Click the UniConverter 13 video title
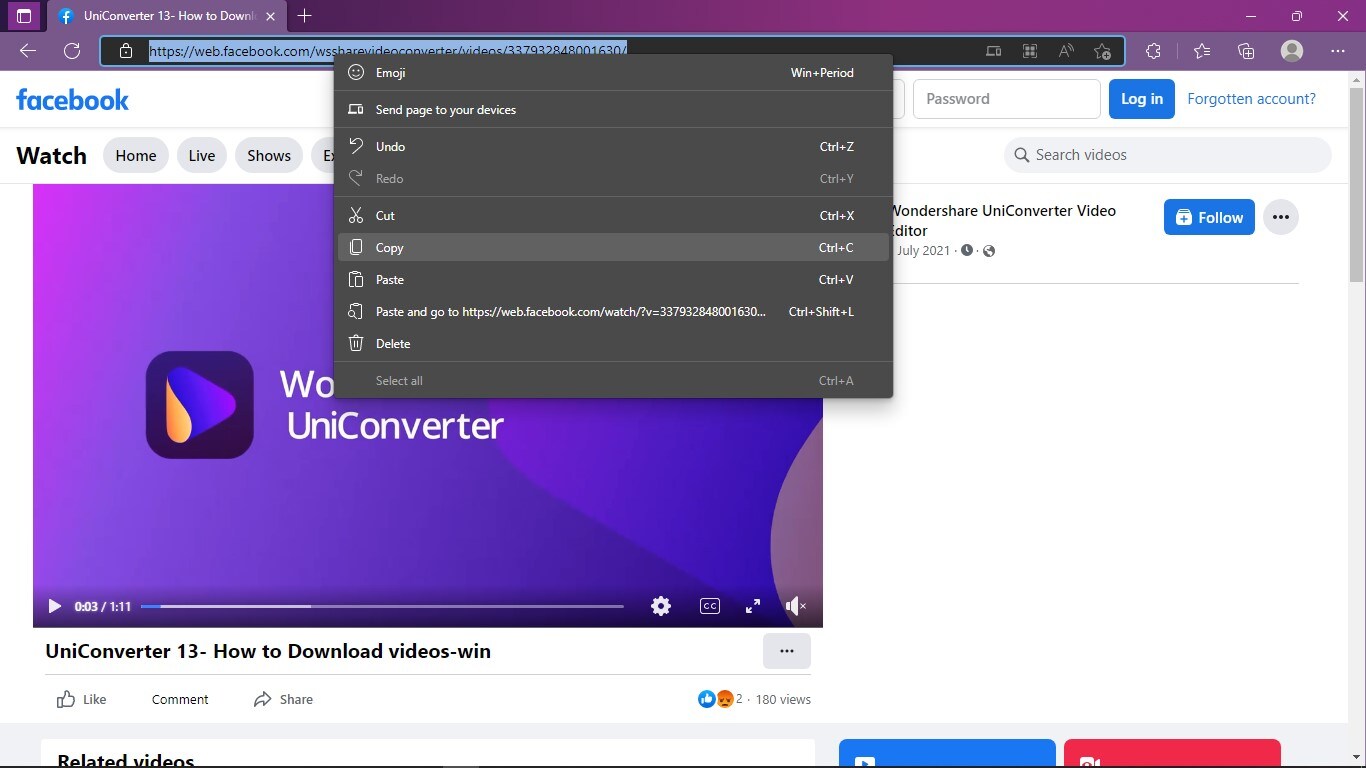1366x768 pixels. [268, 651]
